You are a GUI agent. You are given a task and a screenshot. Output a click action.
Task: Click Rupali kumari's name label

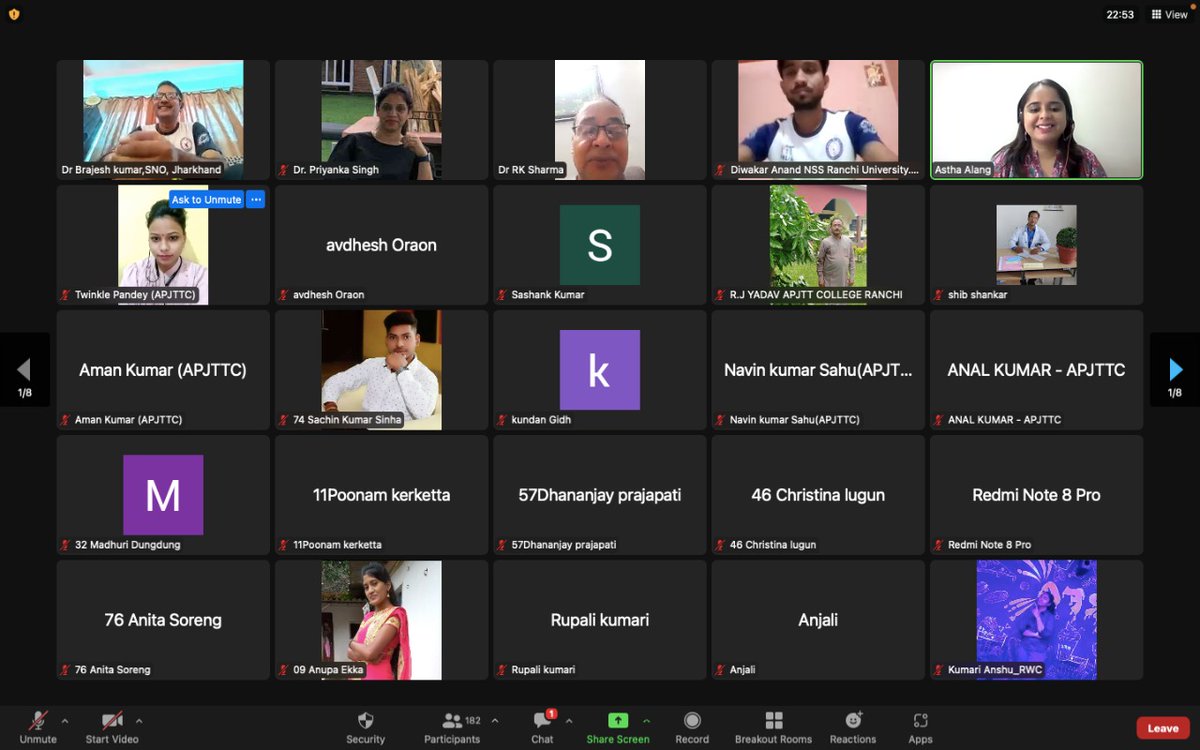543,670
